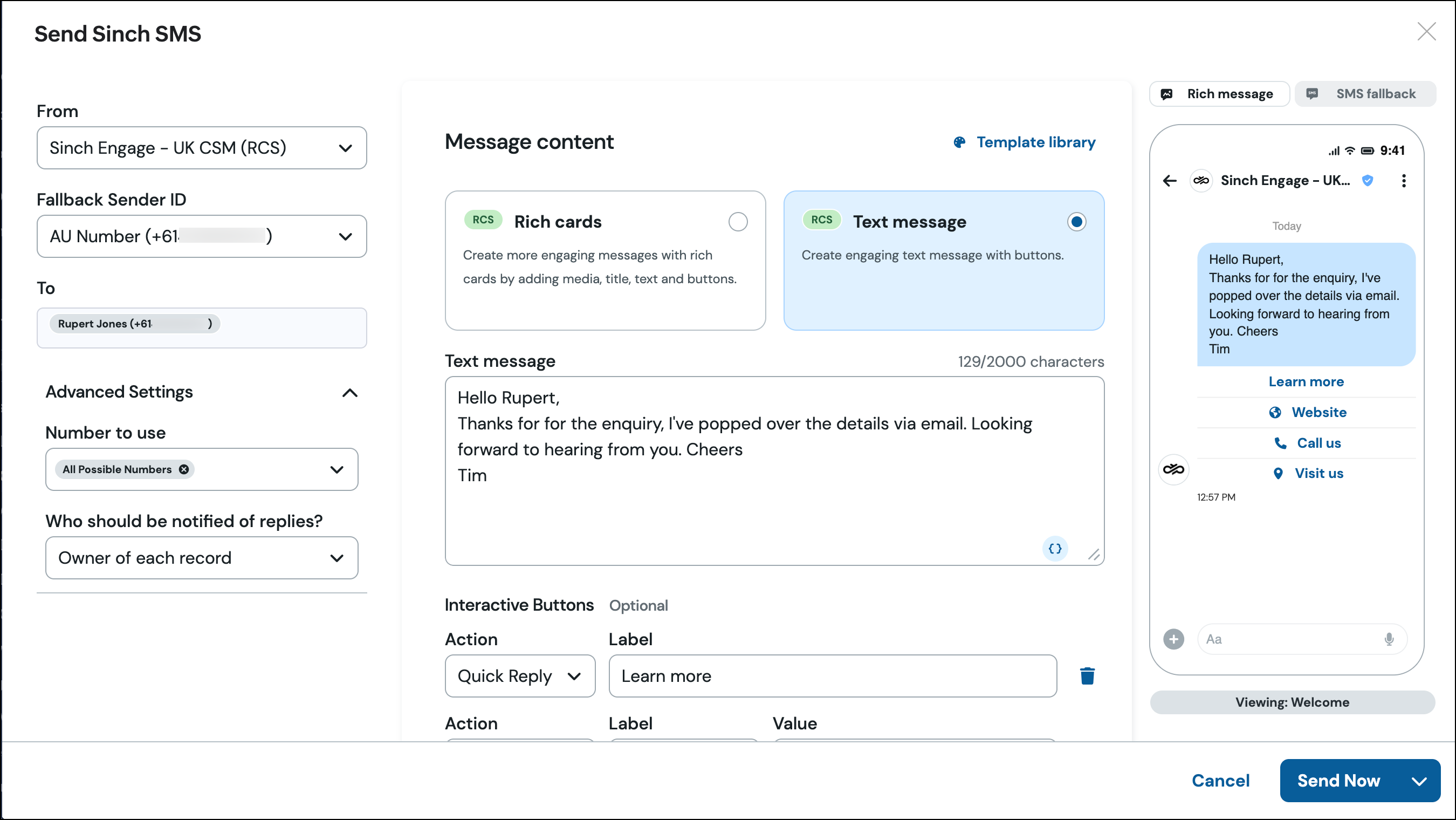Select the Text message radio button
Screen dimensions: 1456x820
pyautogui.click(x=1076, y=222)
